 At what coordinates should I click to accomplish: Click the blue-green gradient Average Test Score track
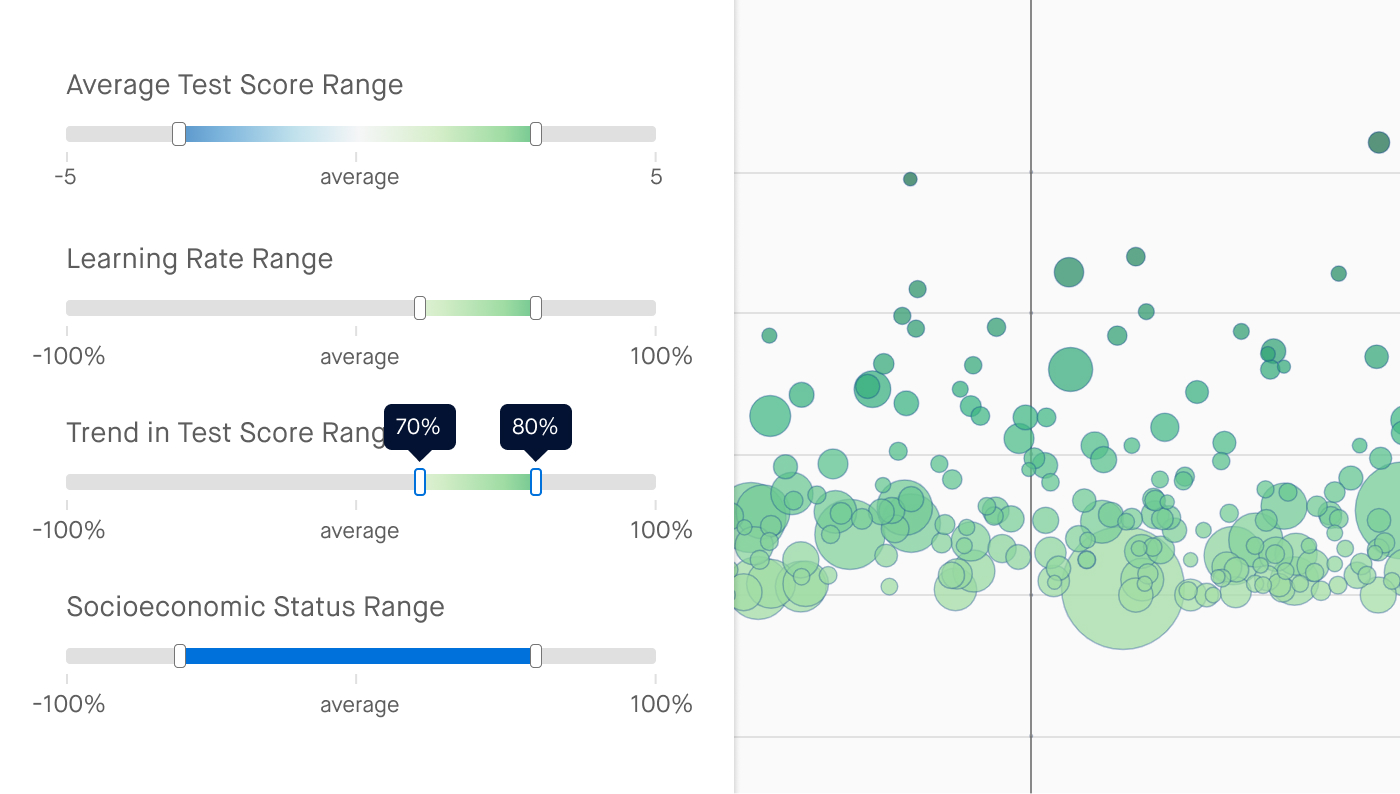(x=357, y=134)
